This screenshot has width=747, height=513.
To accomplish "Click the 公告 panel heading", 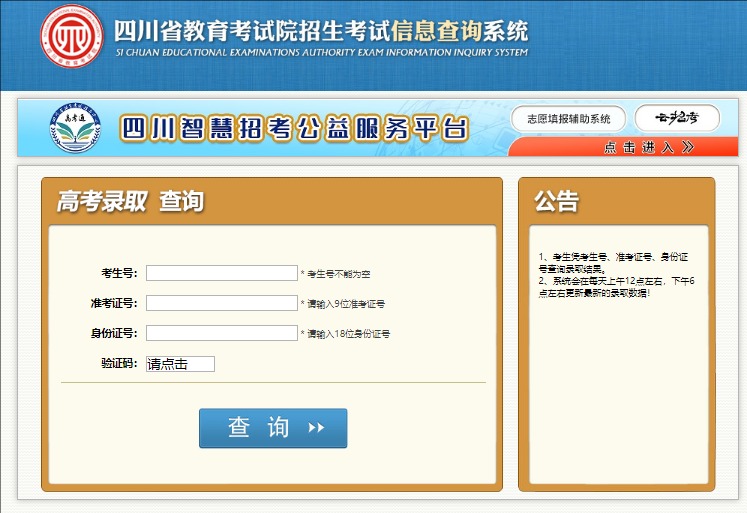I will pyautogui.click(x=556, y=201).
